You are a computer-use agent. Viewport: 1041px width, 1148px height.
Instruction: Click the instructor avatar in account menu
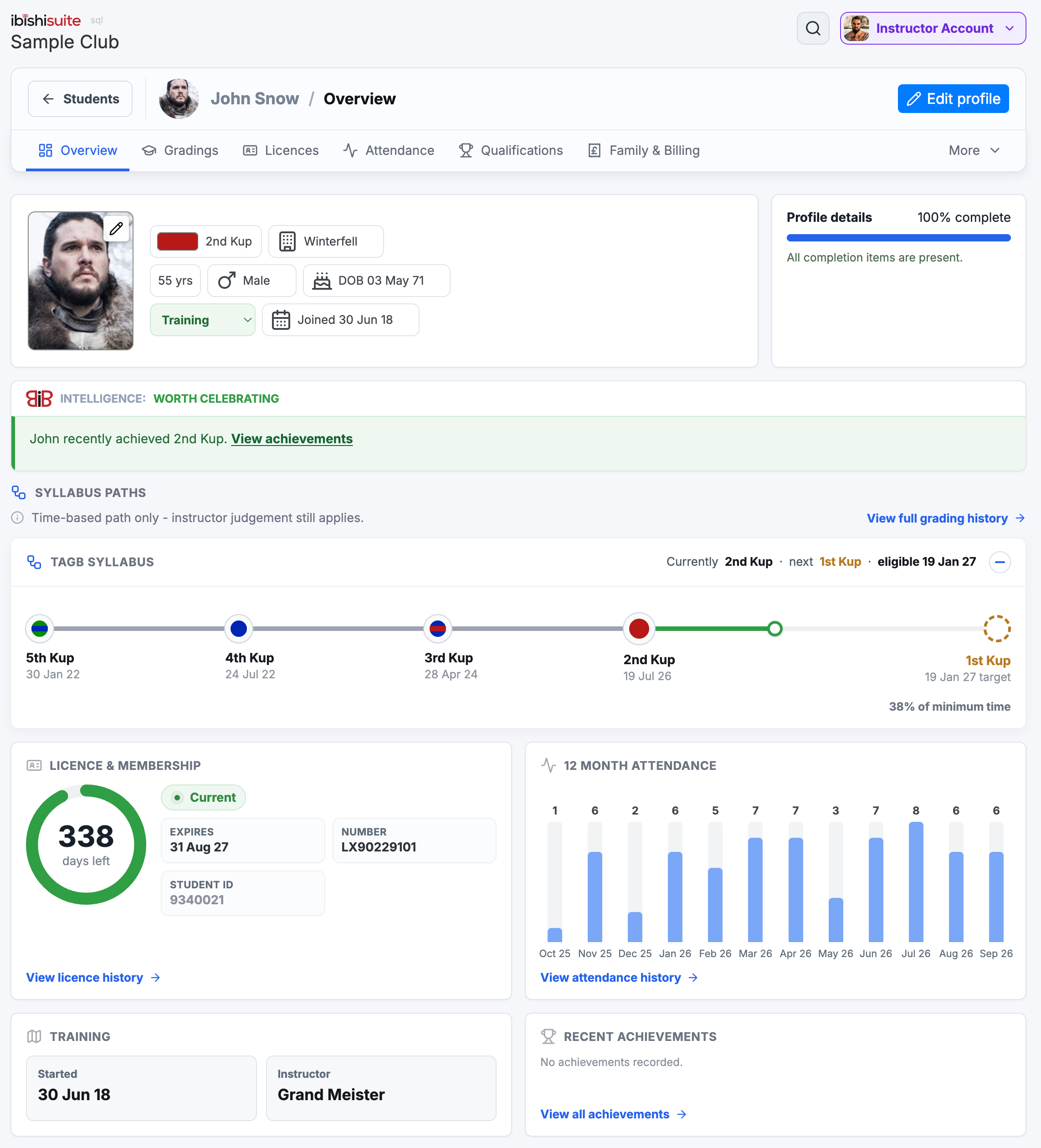pos(856,28)
